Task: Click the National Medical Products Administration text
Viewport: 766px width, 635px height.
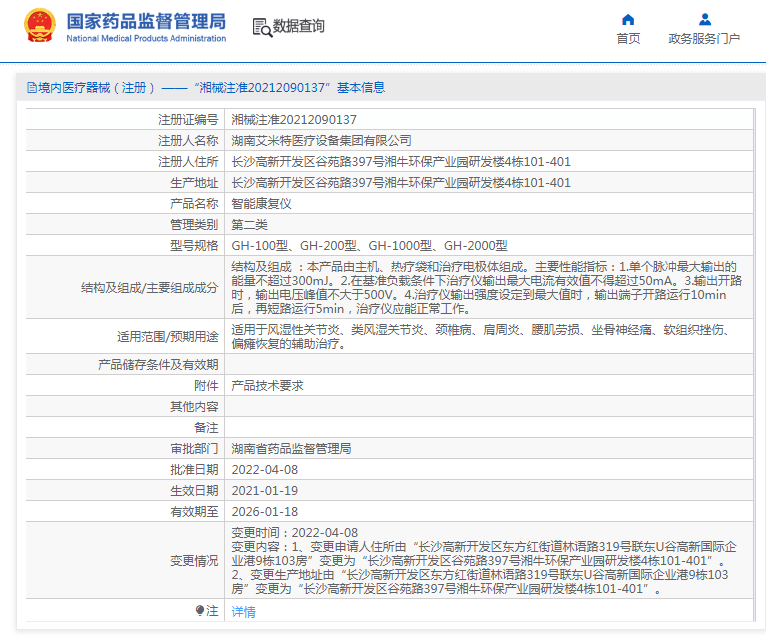Action: 146,39
